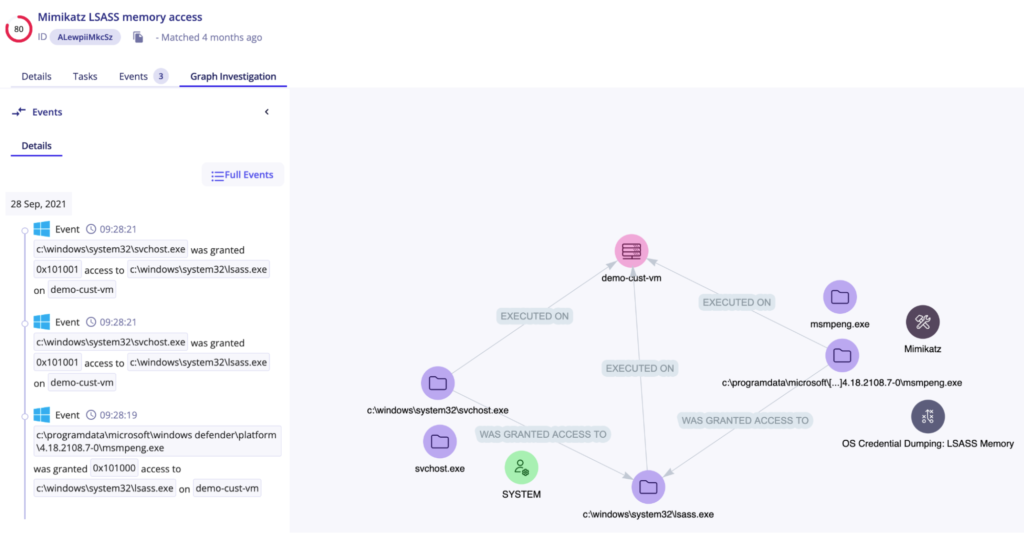Collapse the Events side panel chevron
This screenshot has height=533, width=1024.
[266, 112]
